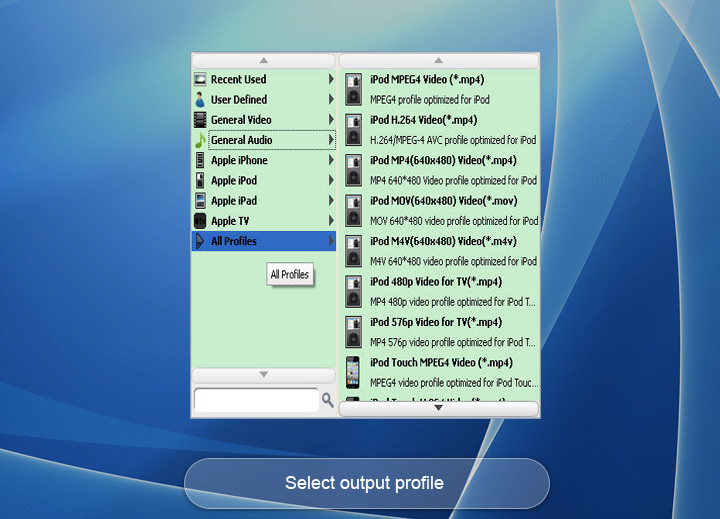Click the profile search text box

[x=256, y=400]
